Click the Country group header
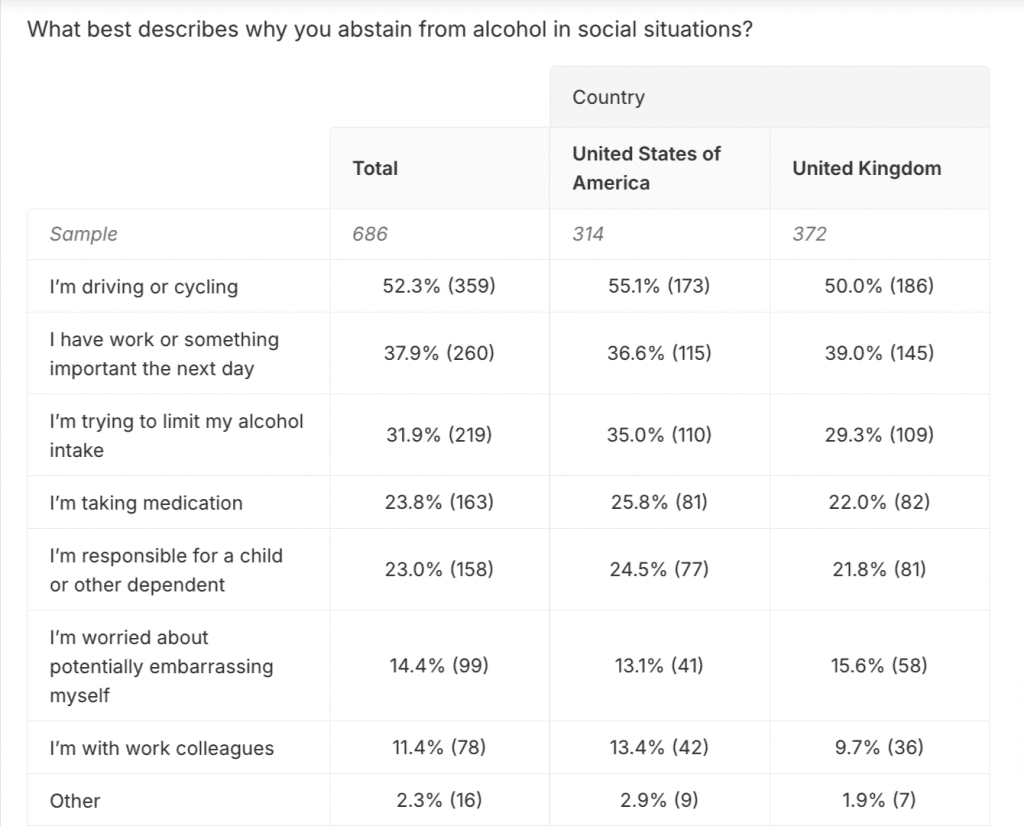1024x826 pixels. point(608,97)
